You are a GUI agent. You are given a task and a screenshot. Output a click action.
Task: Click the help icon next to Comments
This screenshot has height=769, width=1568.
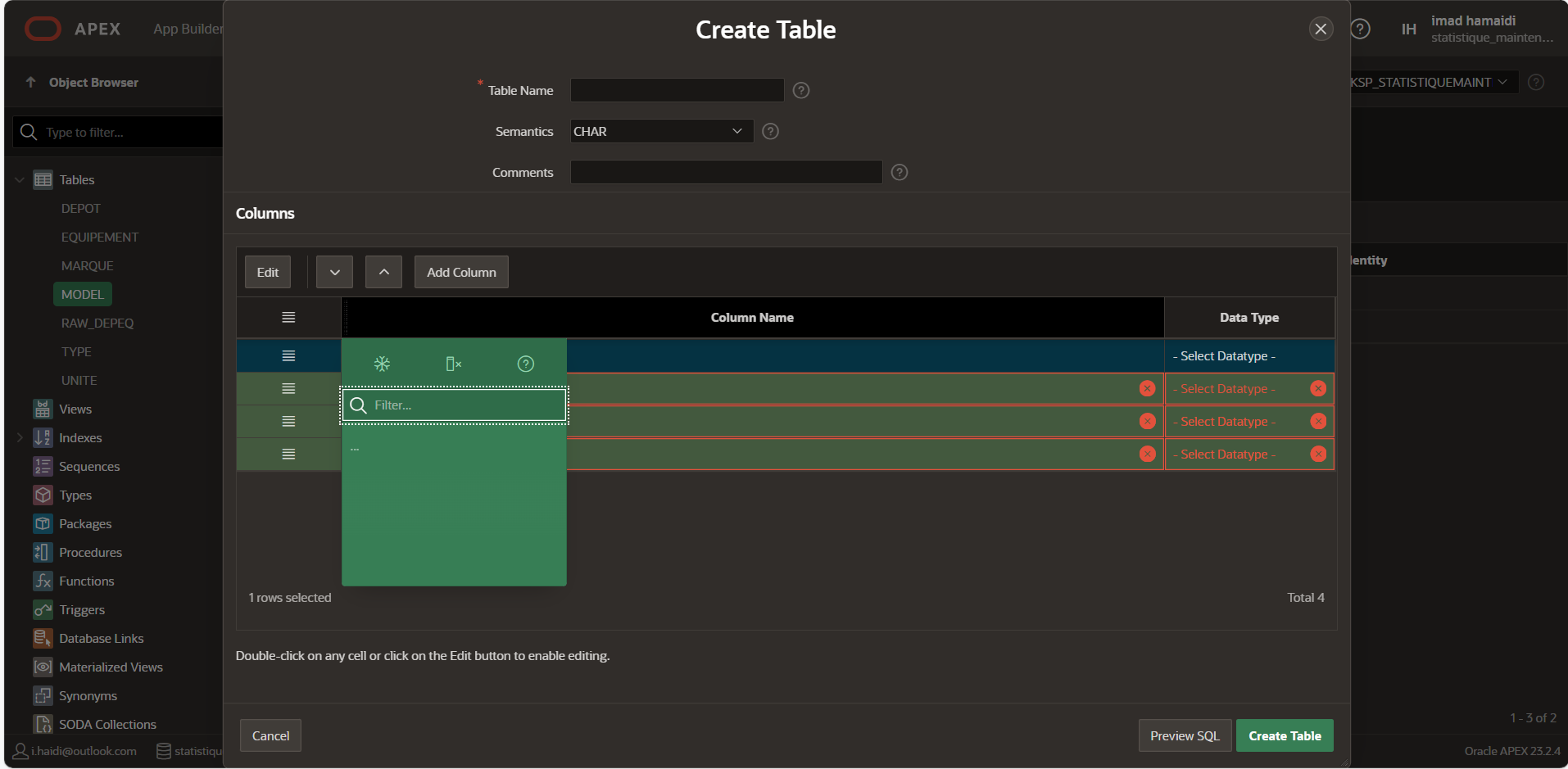point(899,173)
